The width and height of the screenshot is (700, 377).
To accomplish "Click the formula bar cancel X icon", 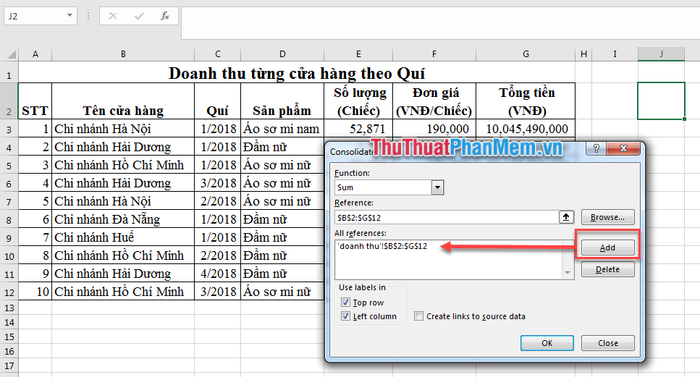I will pyautogui.click(x=112, y=16).
